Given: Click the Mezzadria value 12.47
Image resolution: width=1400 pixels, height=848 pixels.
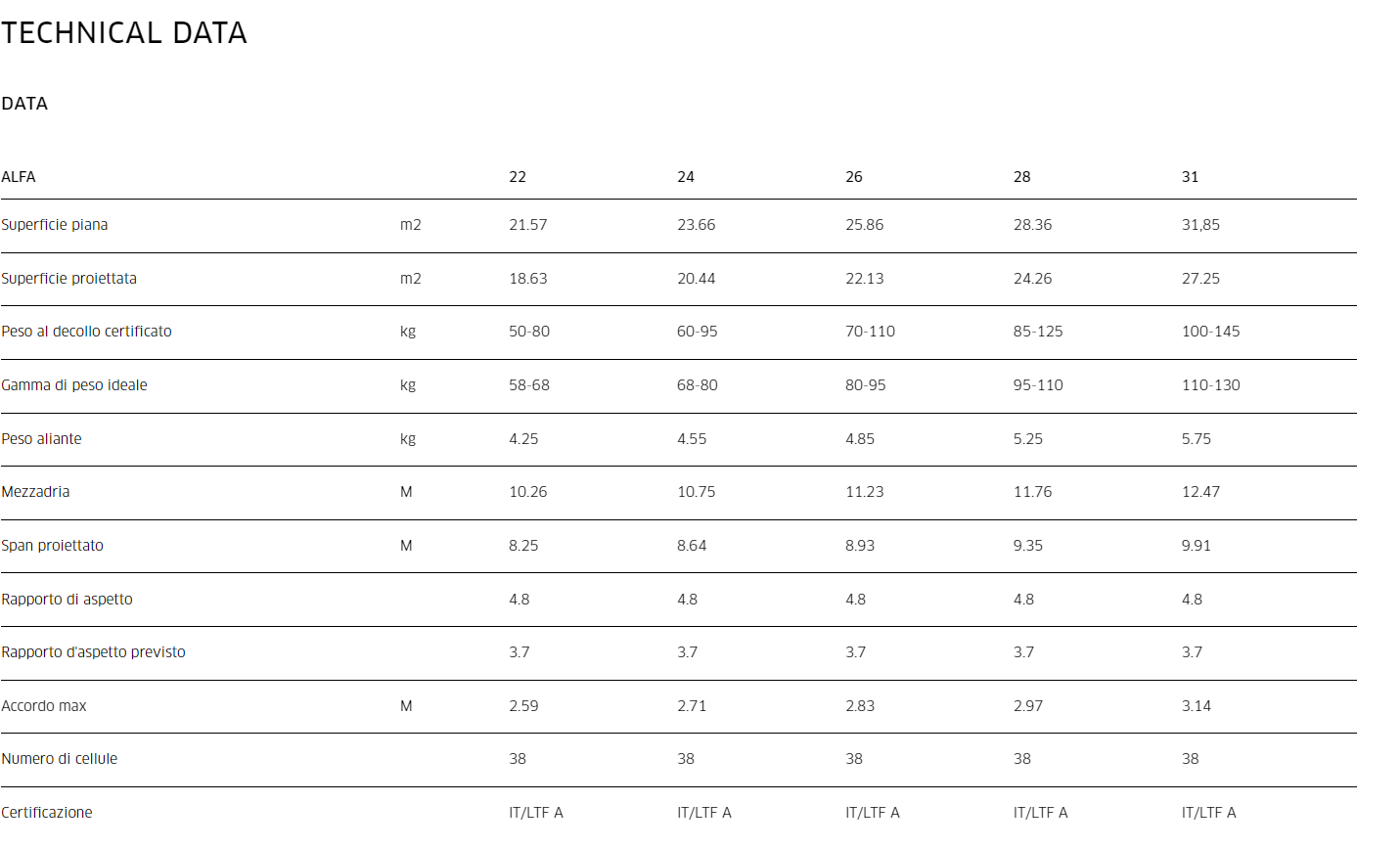Looking at the screenshot, I should 1200,492.
